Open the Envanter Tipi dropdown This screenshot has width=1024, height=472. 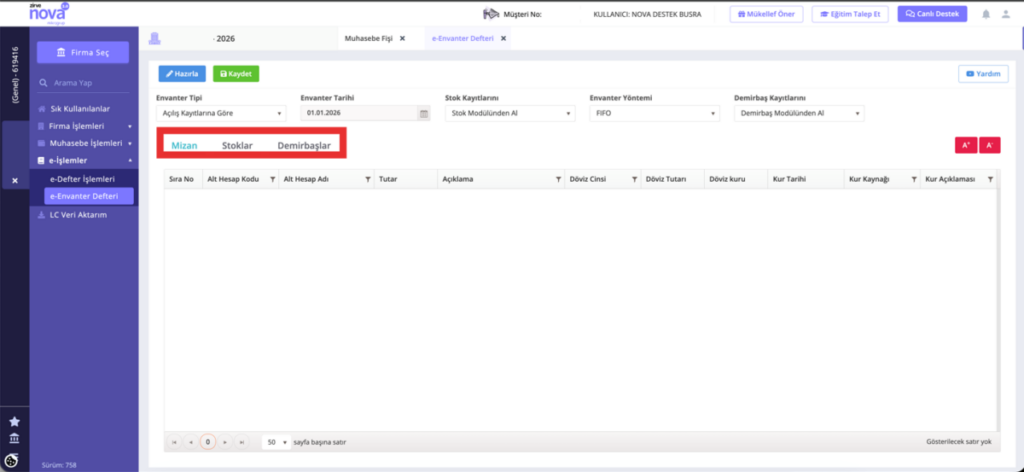[x=221, y=114]
